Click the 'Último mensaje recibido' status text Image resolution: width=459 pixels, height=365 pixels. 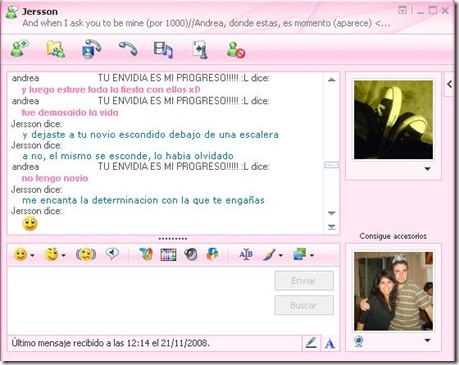point(111,343)
